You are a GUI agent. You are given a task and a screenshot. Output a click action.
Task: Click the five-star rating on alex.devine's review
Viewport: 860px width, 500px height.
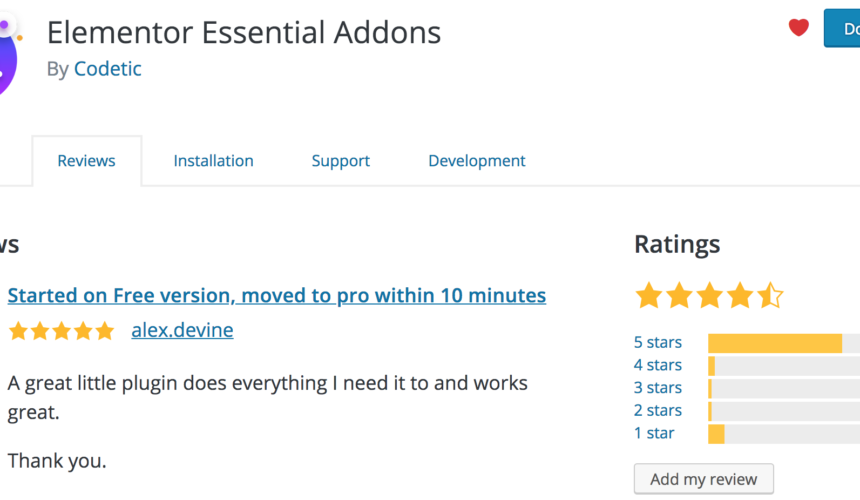pyautogui.click(x=61, y=331)
